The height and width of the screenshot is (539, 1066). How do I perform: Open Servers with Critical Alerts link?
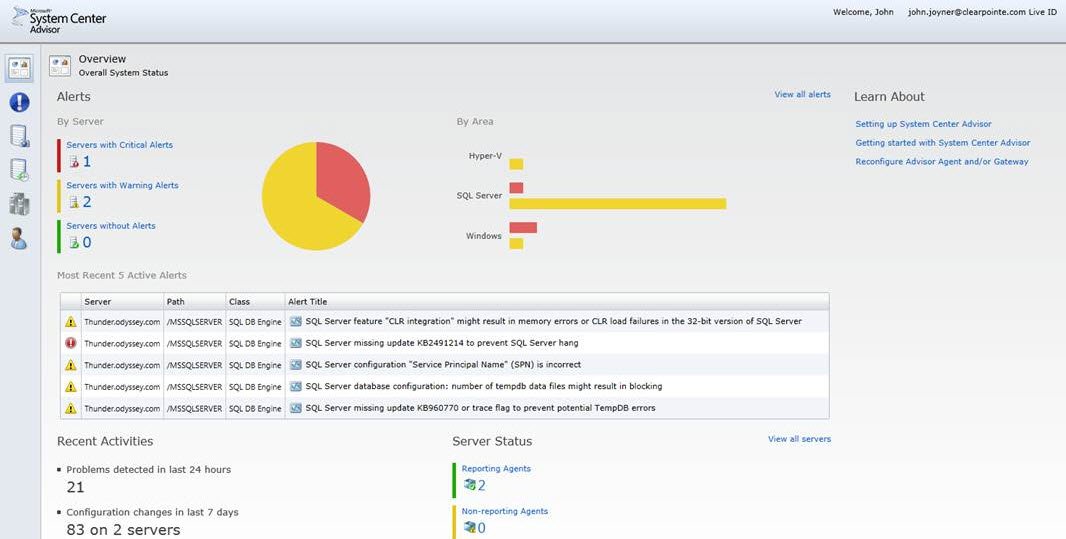point(120,145)
